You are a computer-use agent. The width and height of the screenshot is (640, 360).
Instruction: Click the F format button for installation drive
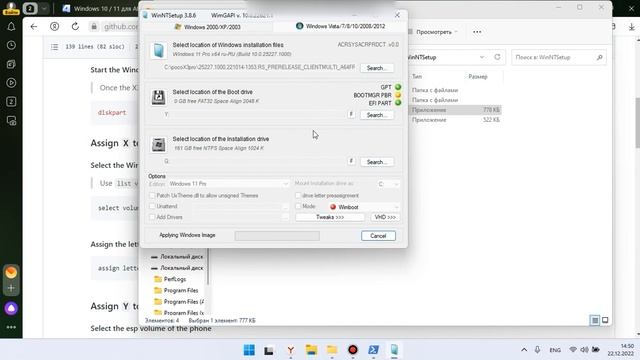point(351,161)
